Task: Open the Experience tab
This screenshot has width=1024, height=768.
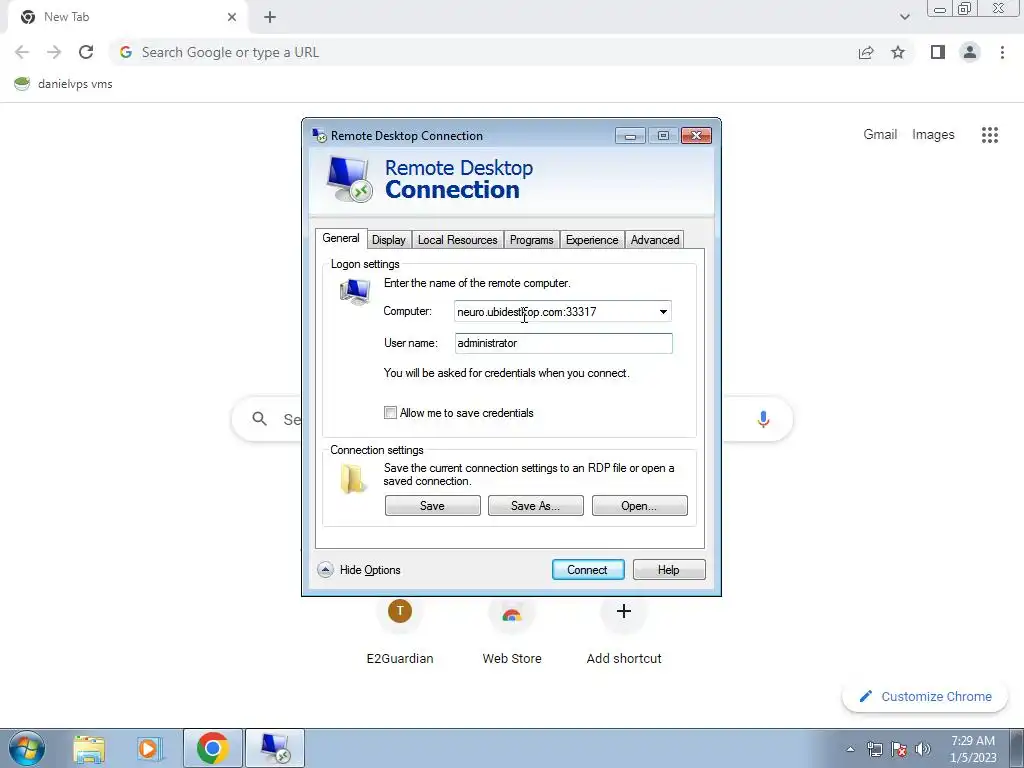Action: point(592,240)
